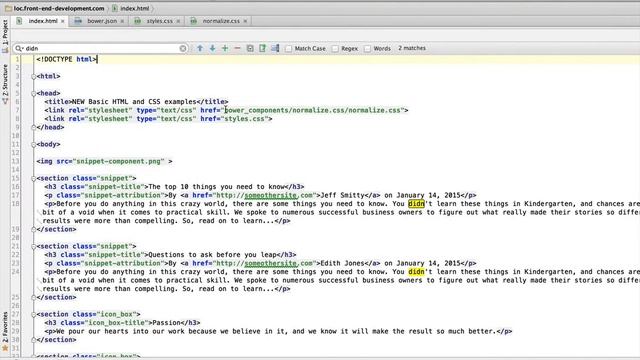Image resolution: width=640 pixels, height=360 pixels.
Task: Open the Project tool window
Action: pos(5,36)
